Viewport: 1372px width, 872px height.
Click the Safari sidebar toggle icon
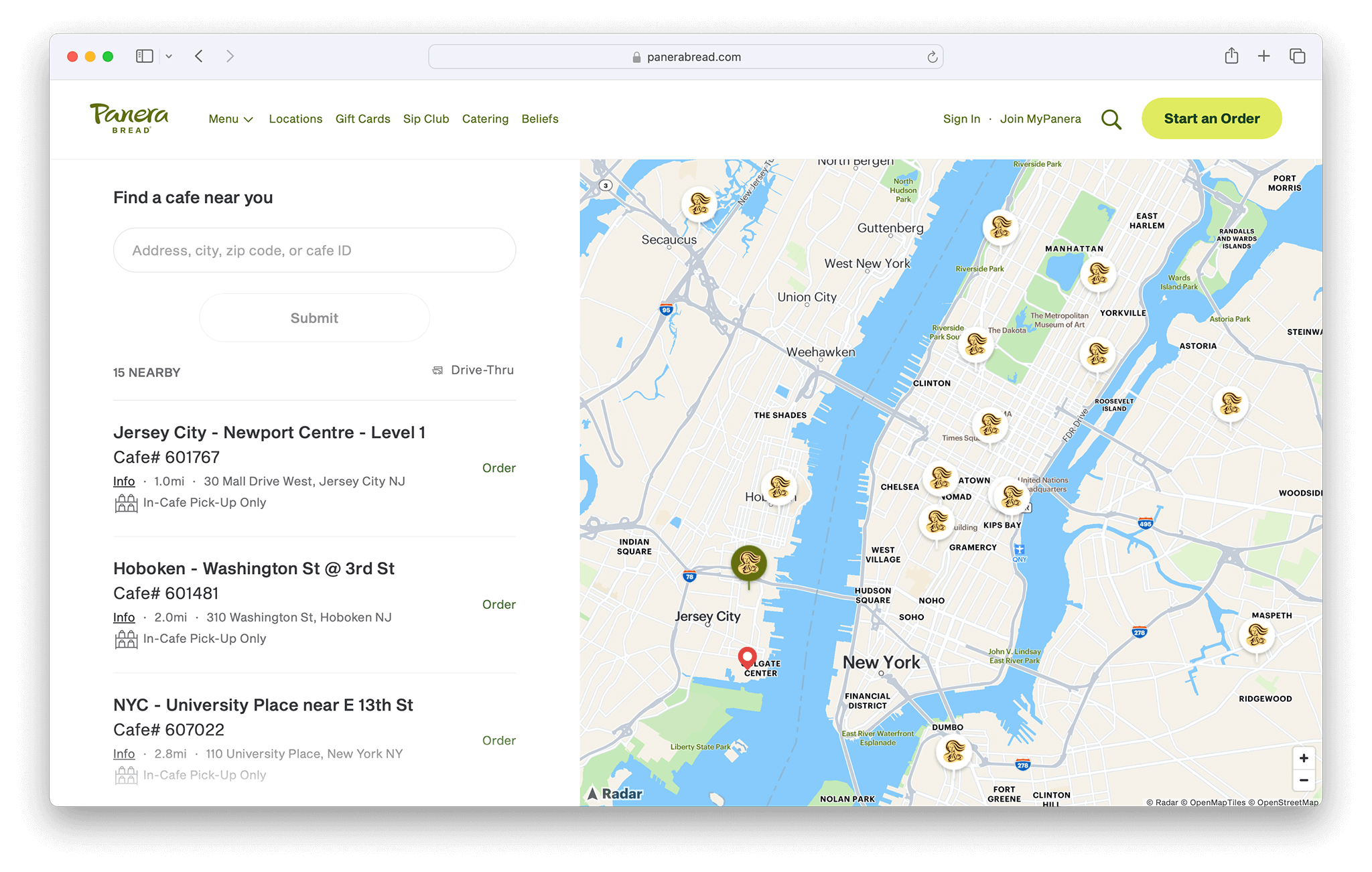coord(145,56)
